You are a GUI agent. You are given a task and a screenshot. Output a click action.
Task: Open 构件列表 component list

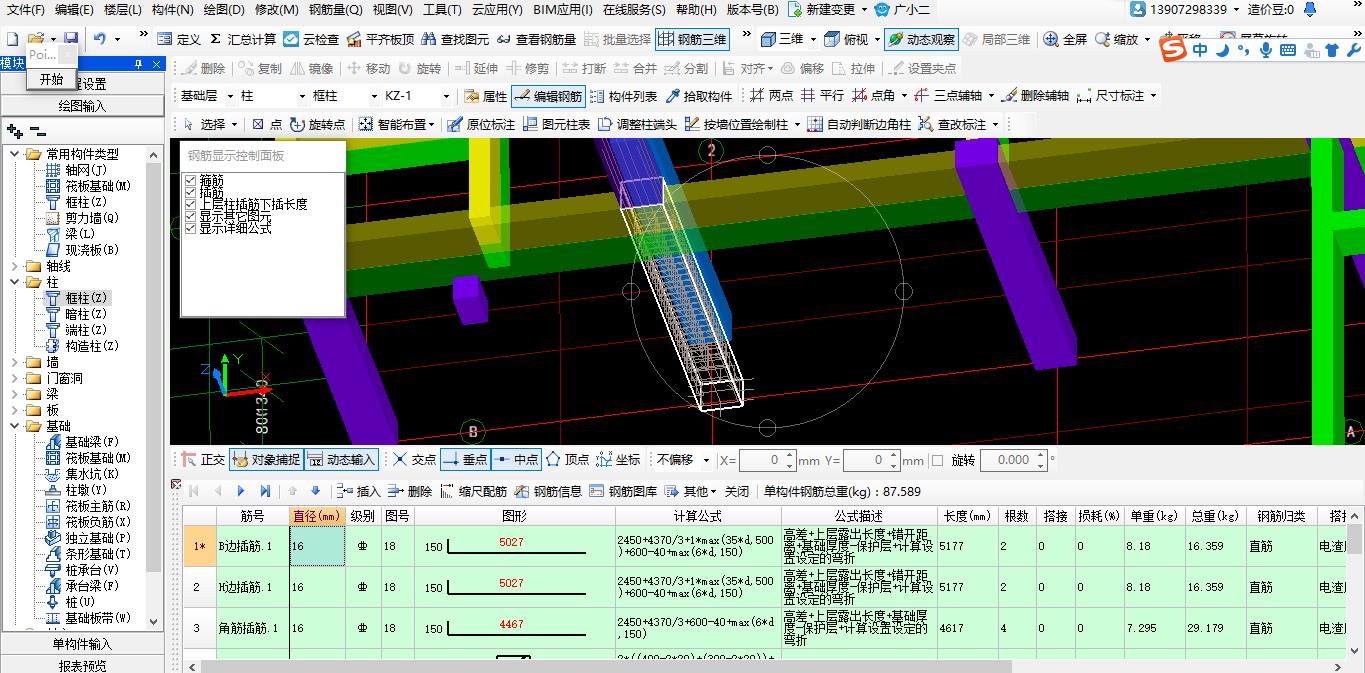(x=623, y=96)
